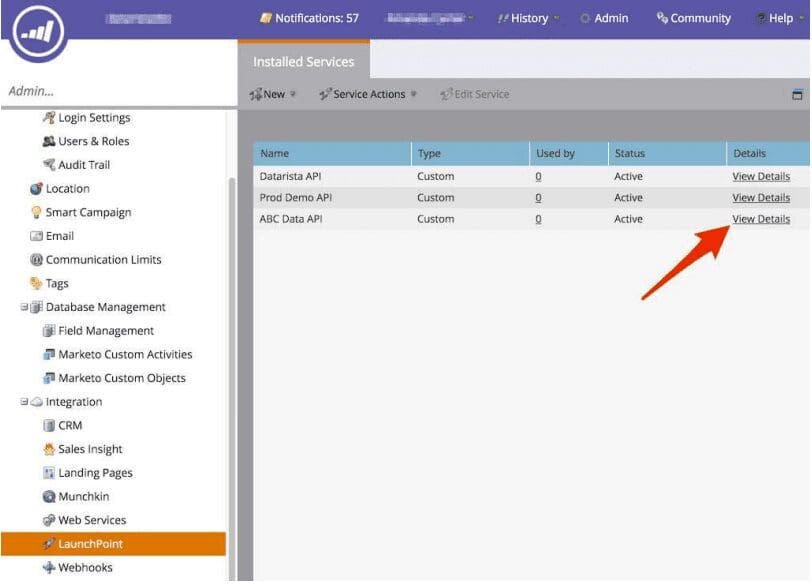Viewport: 812px width, 584px height.
Task: Click the Admin search field
Action: pyautogui.click(x=118, y=91)
